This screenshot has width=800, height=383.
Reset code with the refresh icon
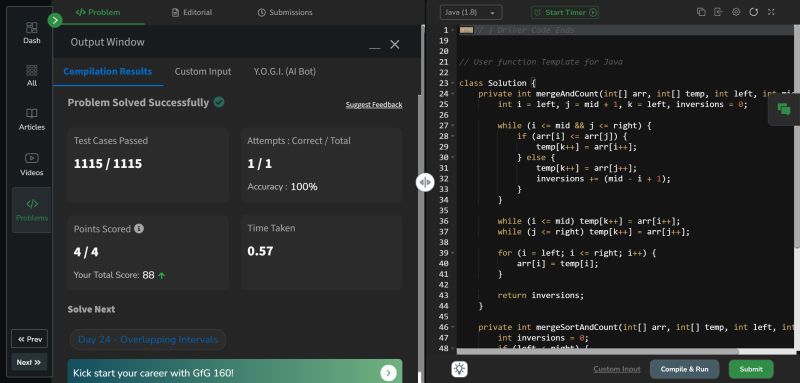coord(754,12)
